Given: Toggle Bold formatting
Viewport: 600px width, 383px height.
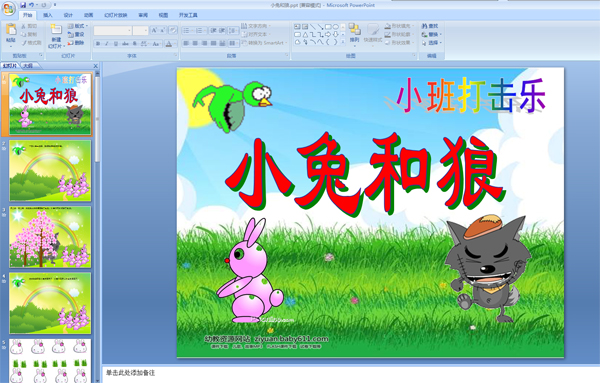Looking at the screenshot, I should click(x=98, y=44).
